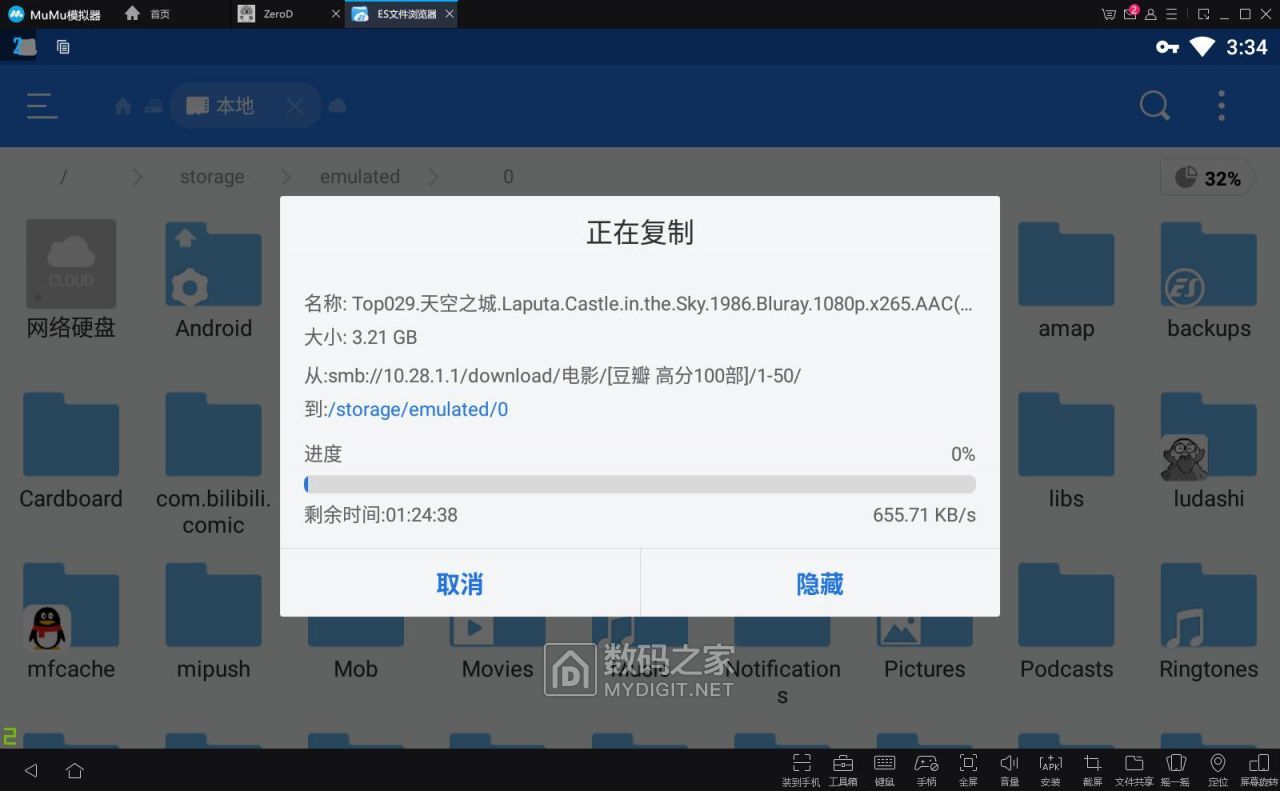The height and width of the screenshot is (791, 1280).
Task: Toggle 屏幕旋转 screen rotation
Action: pyautogui.click(x=1259, y=769)
